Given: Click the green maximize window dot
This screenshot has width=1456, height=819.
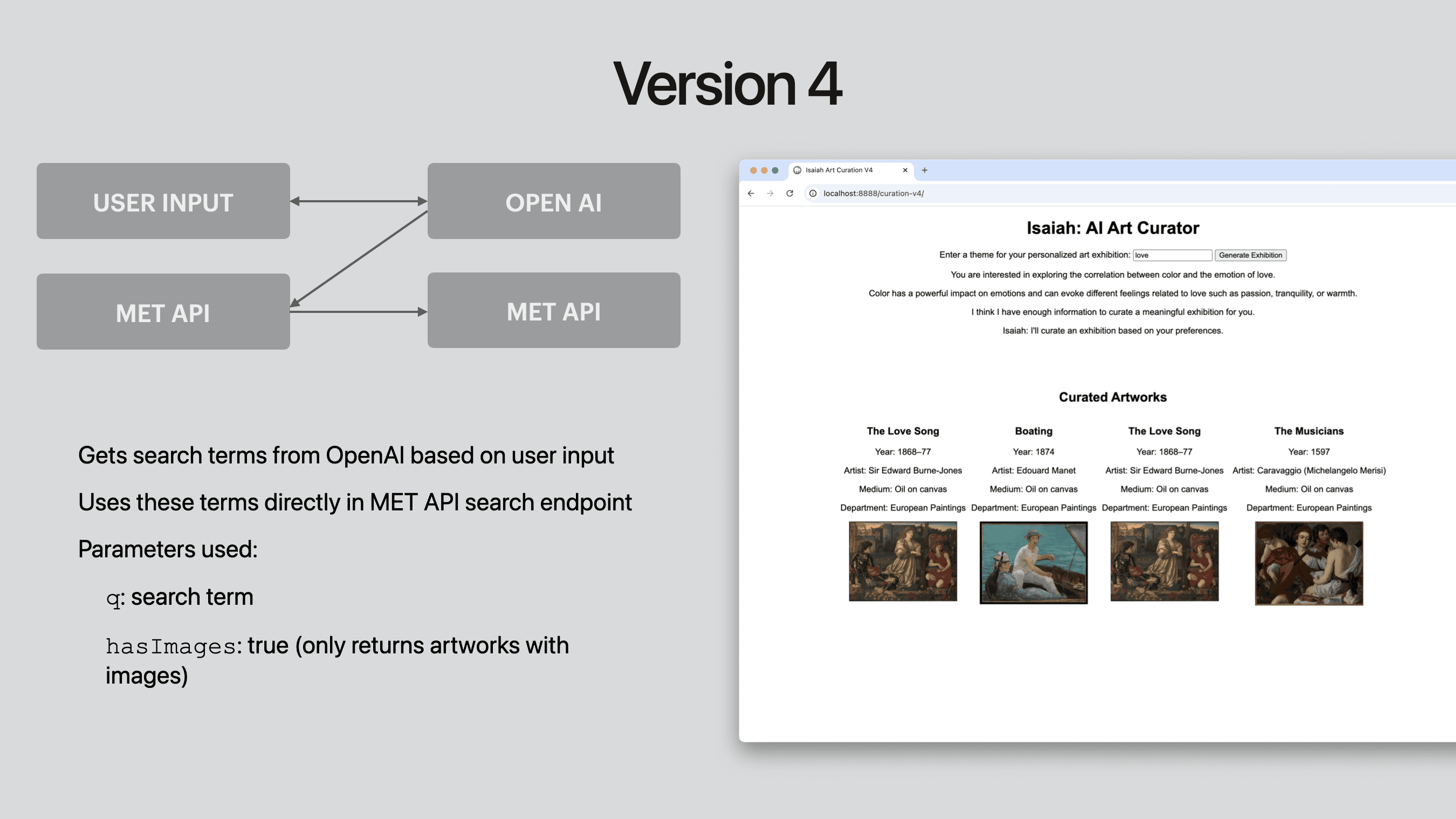Looking at the screenshot, I should click(775, 170).
